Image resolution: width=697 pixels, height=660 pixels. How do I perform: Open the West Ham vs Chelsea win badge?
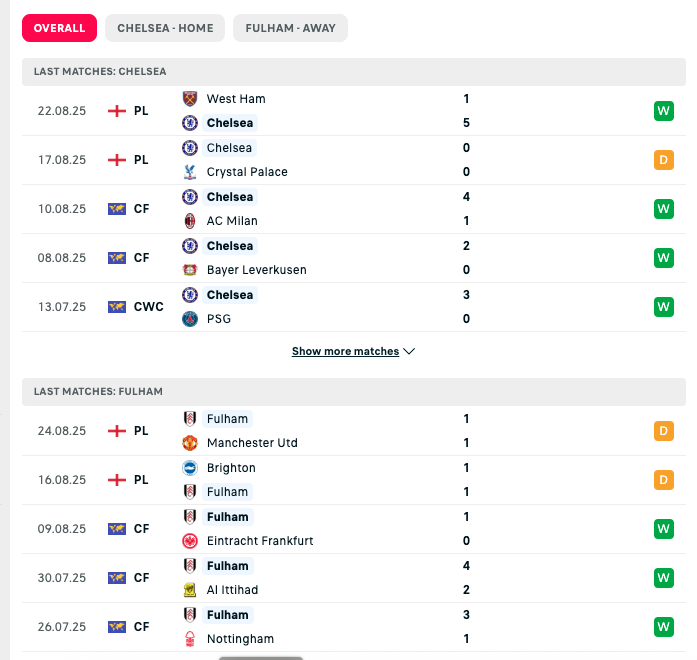(x=663, y=111)
